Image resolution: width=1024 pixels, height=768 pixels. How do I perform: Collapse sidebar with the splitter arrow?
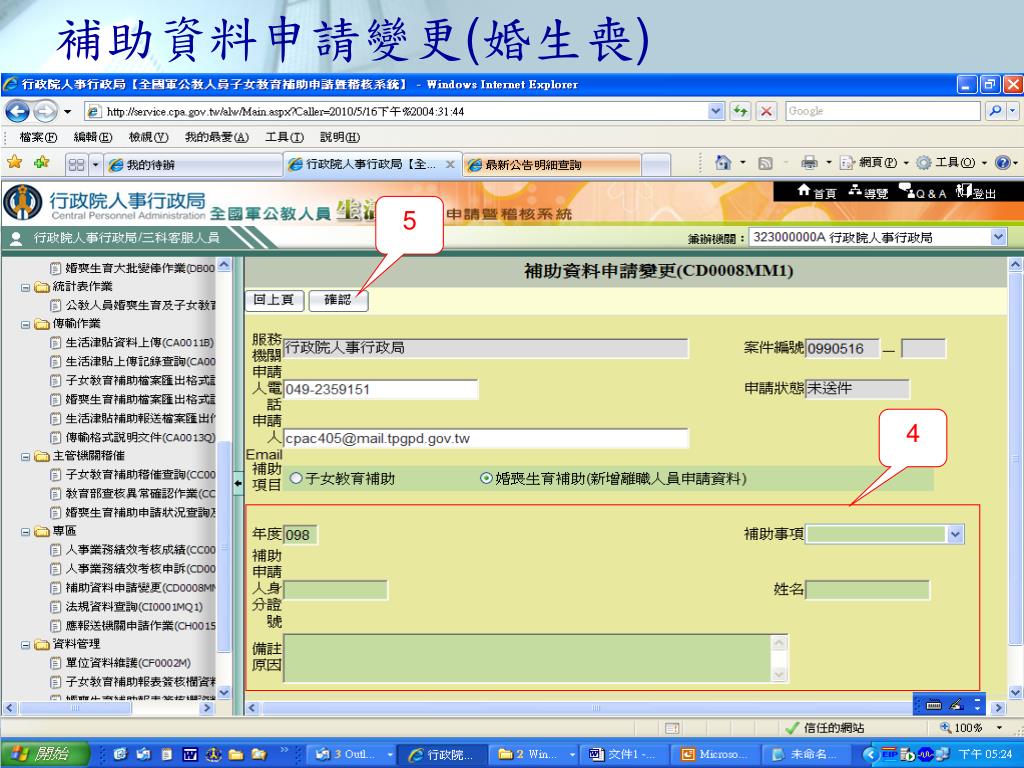click(238, 484)
